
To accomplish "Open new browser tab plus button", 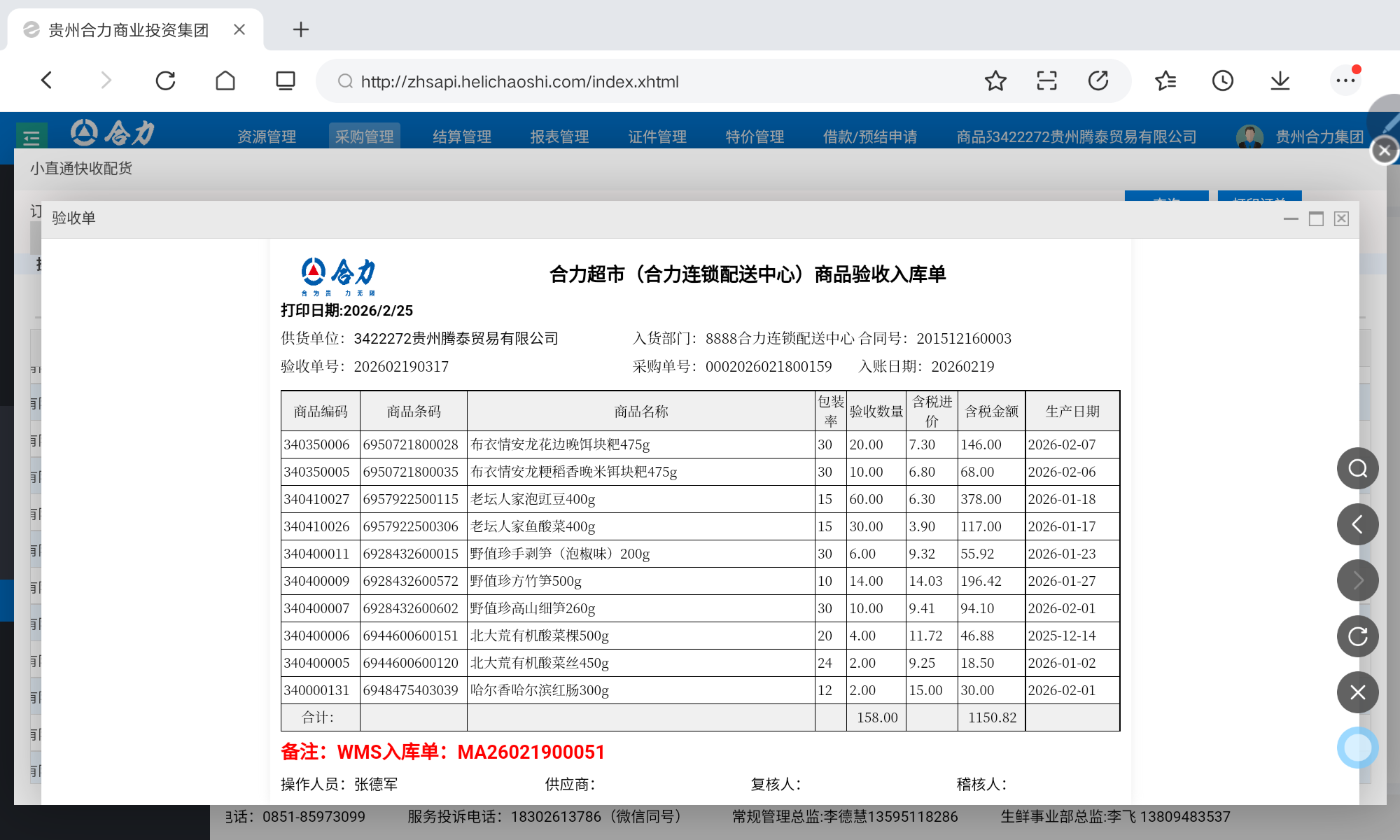I will [x=300, y=29].
